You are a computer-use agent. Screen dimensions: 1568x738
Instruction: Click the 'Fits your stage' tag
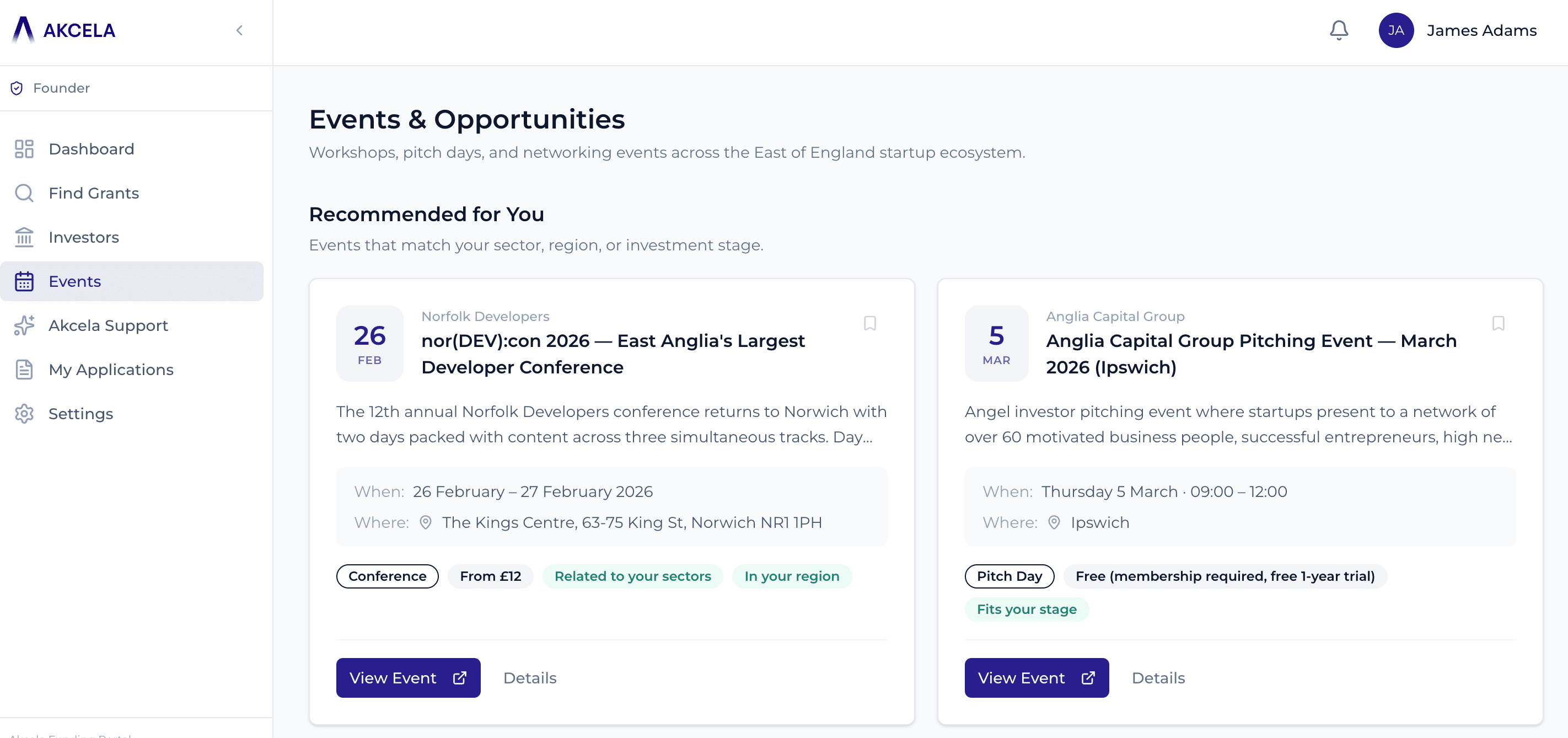[x=1026, y=609]
